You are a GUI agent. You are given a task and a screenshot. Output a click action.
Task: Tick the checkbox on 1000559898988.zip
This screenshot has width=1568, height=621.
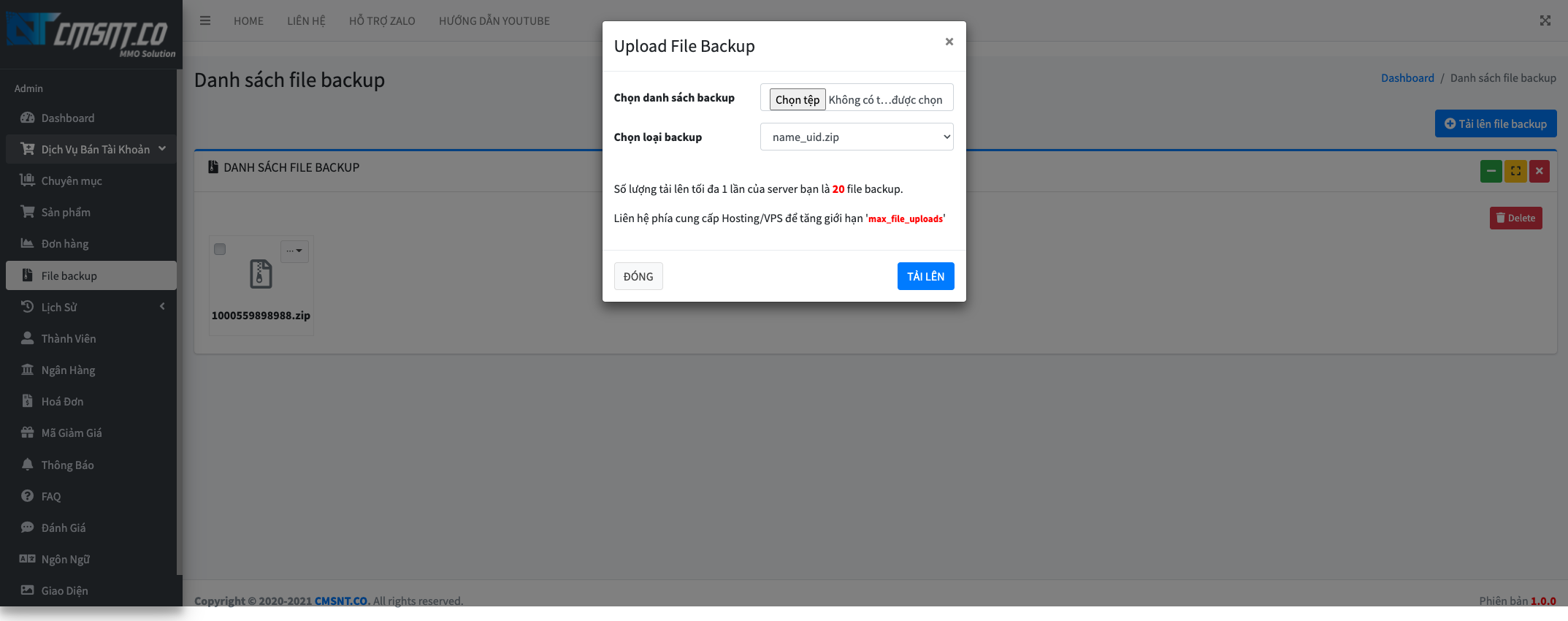click(220, 250)
